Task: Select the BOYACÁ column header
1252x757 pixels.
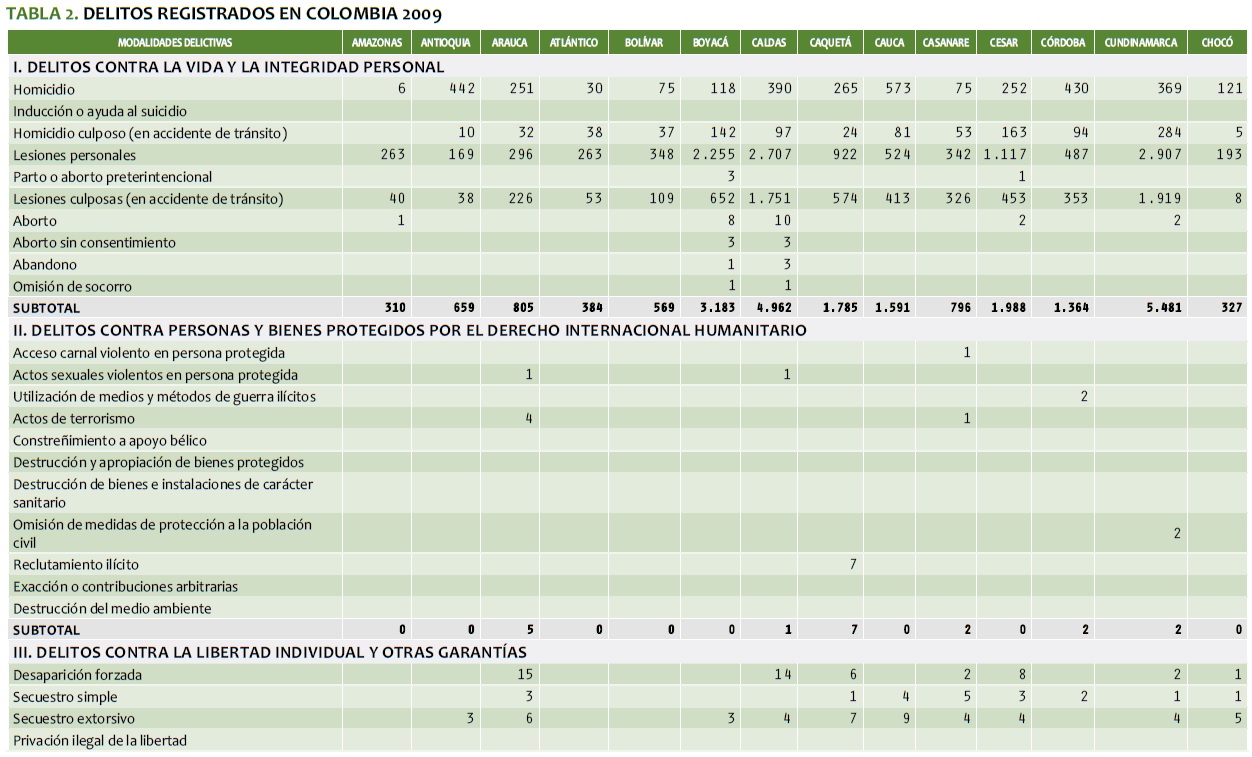Action: tap(710, 43)
